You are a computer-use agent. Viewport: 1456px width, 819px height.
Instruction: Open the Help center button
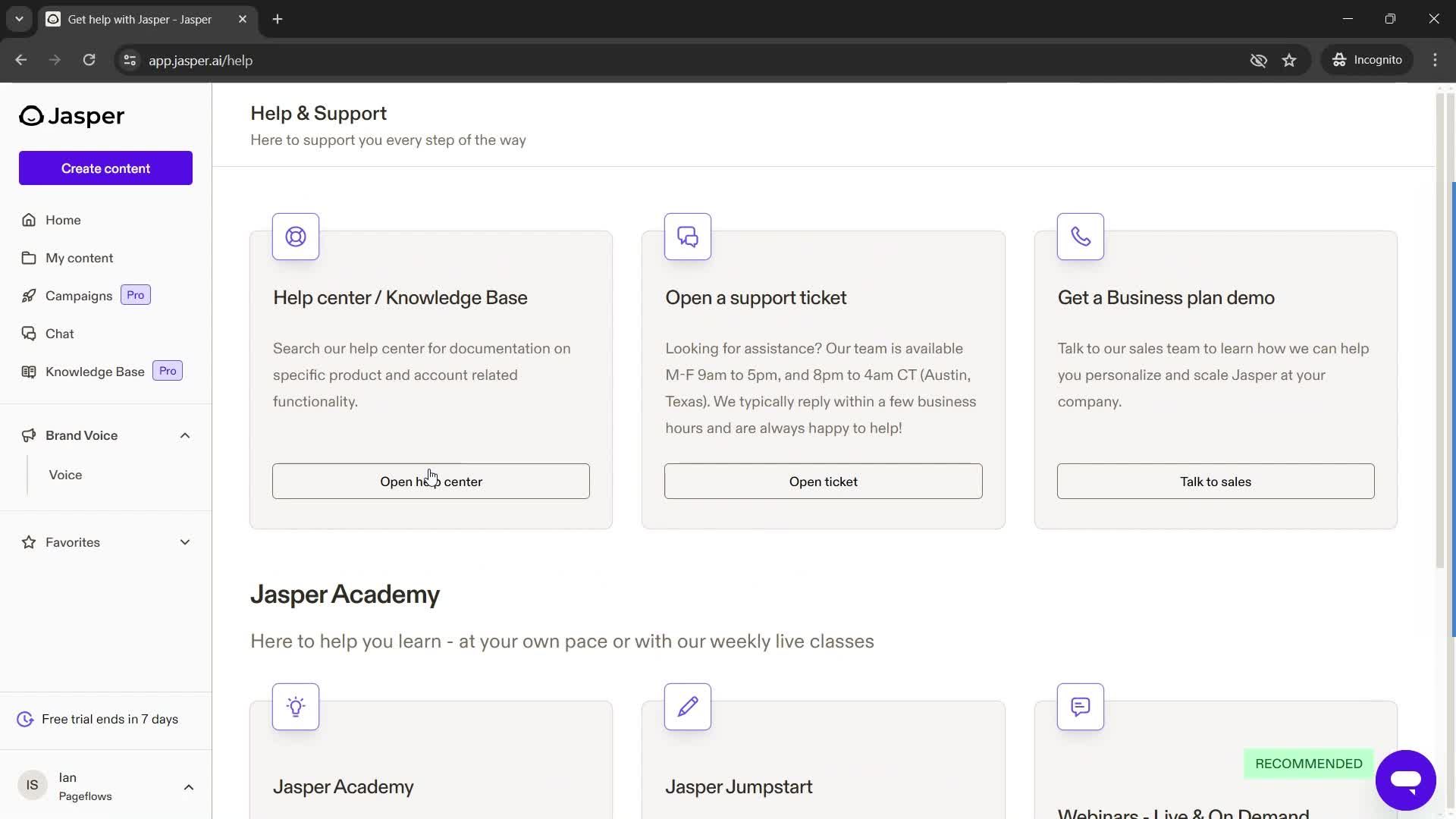431,481
